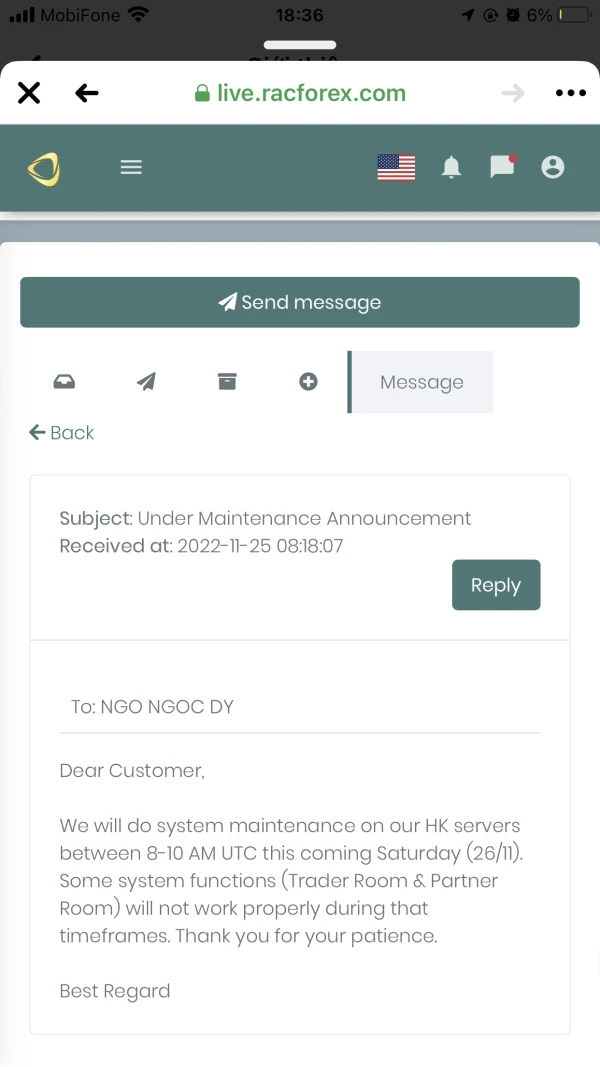Tap the sheet drag handle at top
This screenshot has height=1067, width=600.
point(300,45)
